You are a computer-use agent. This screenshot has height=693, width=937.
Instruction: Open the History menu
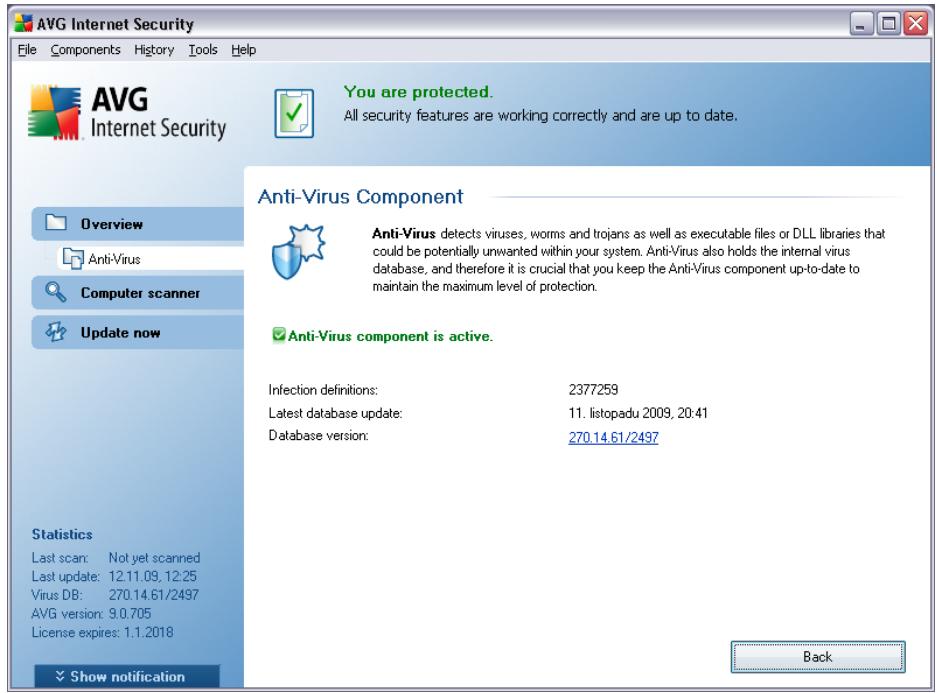(x=154, y=50)
